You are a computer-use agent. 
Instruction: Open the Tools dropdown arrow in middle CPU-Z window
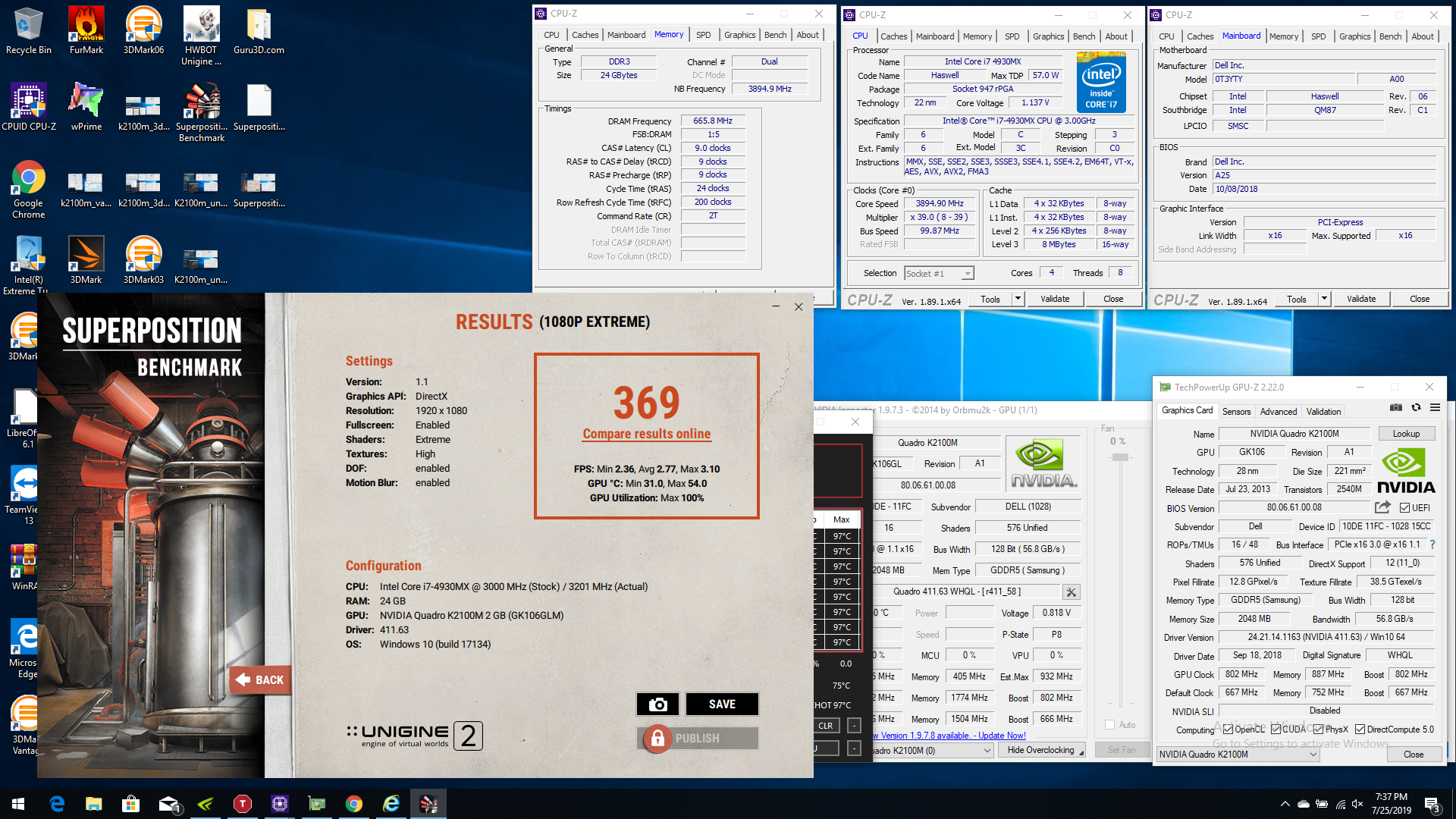tap(1018, 299)
